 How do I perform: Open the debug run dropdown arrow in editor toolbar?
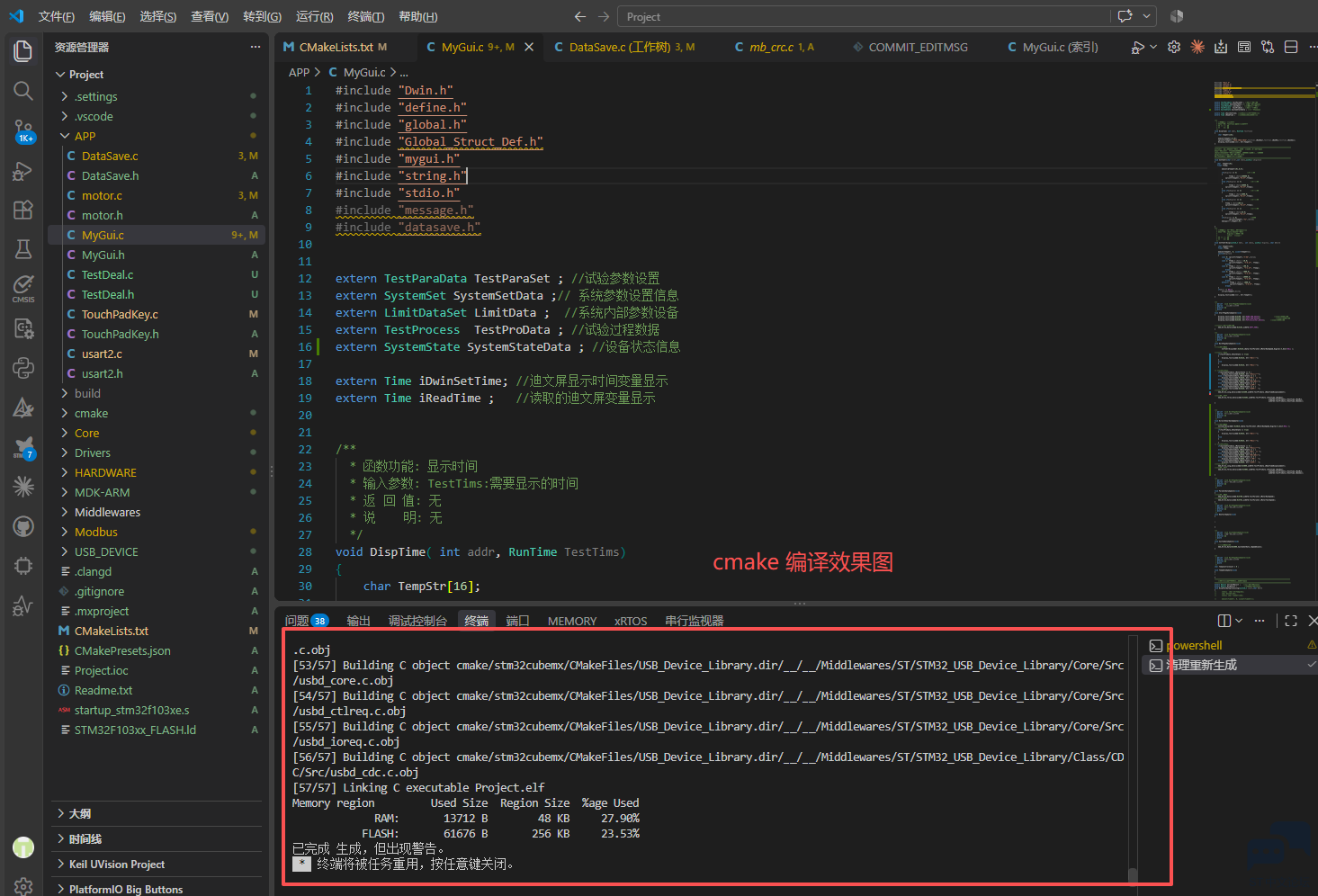1153,47
